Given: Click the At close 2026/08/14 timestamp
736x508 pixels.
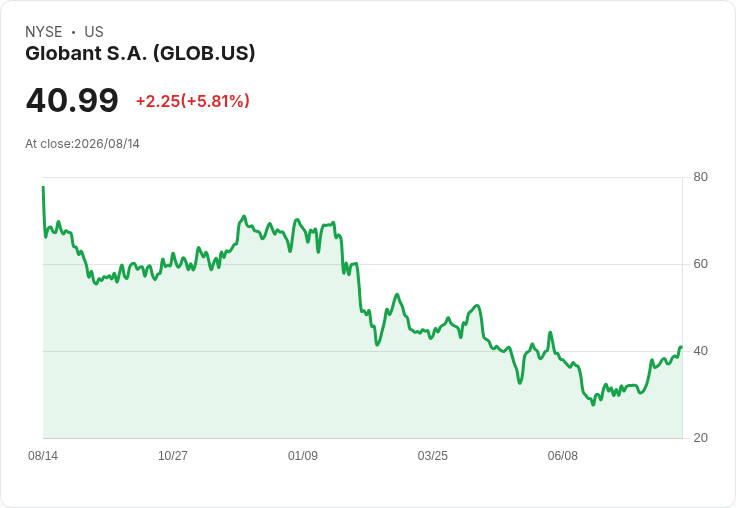Looking at the screenshot, I should 82,144.
